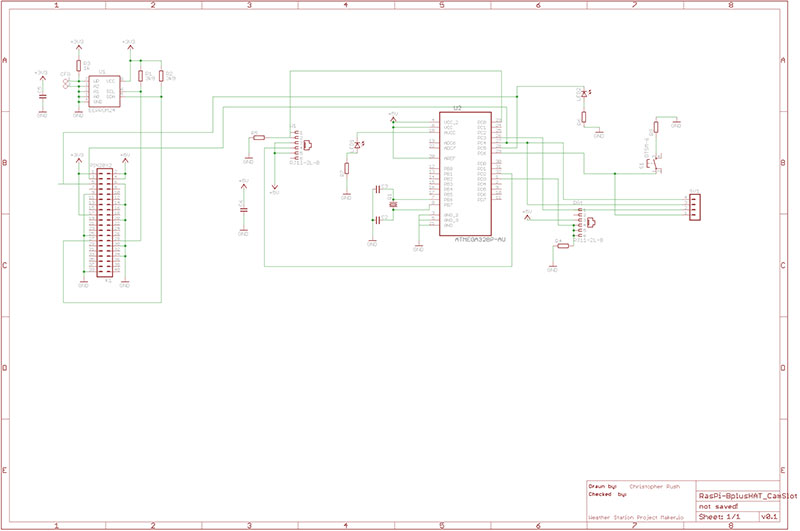Click the 4-pin connector at far right
This screenshot has width=800, height=531.
[x=693, y=205]
